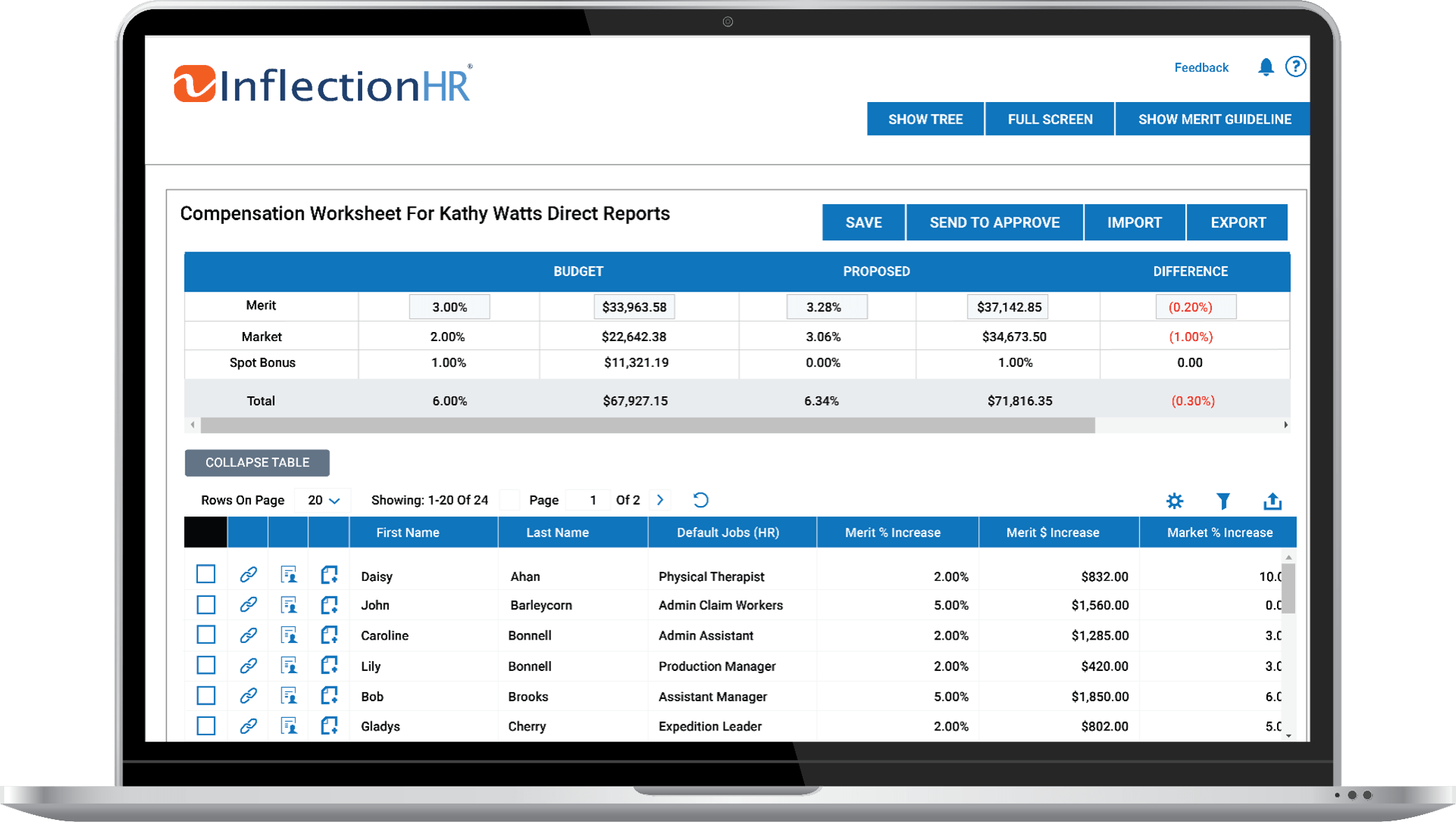This screenshot has height=822, width=1456.
Task: Tick the checkbox next to Caroline Bonnell
Action: 206,635
